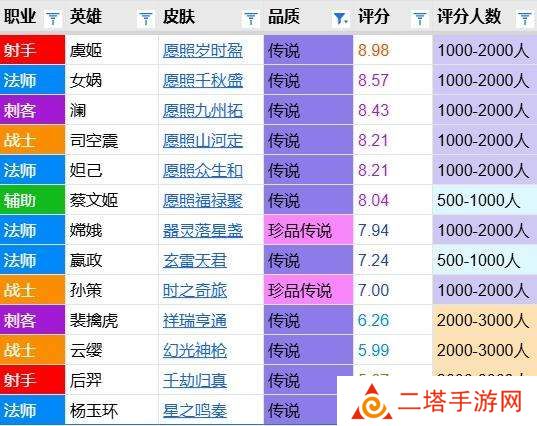This screenshot has width=537, height=426.
Task: Open the 愿照千秋盛 skin link
Action: tap(203, 81)
